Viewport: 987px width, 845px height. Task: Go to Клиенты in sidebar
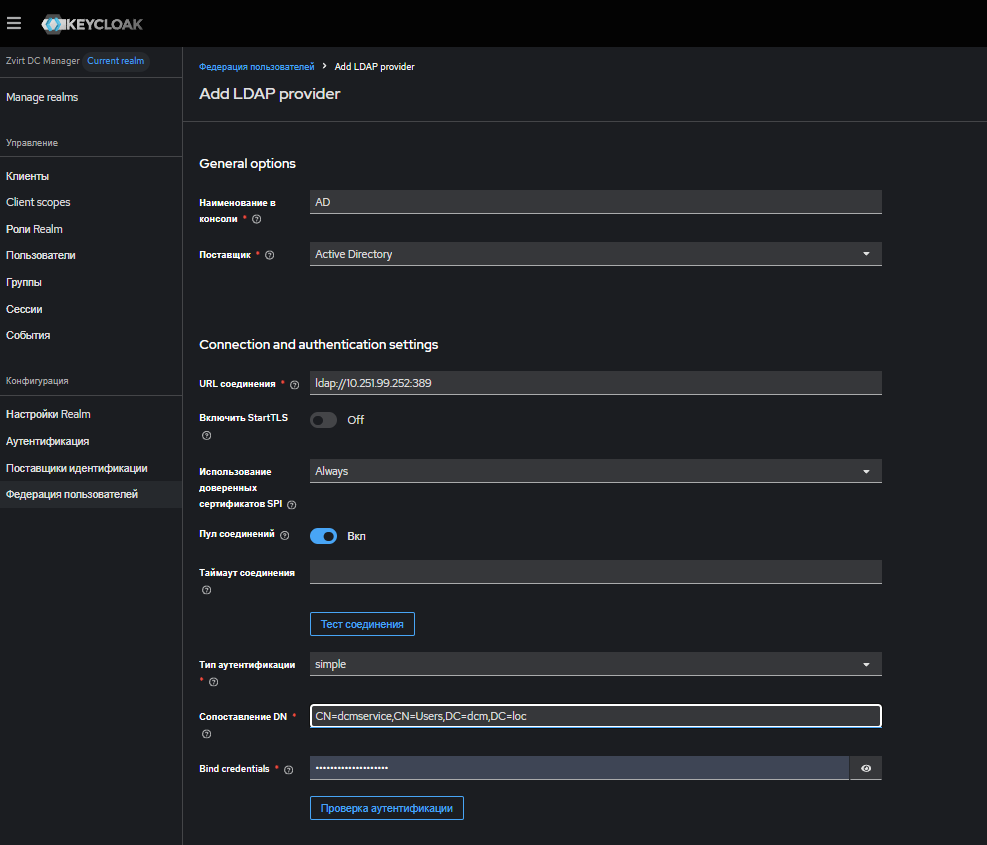click(x=28, y=176)
